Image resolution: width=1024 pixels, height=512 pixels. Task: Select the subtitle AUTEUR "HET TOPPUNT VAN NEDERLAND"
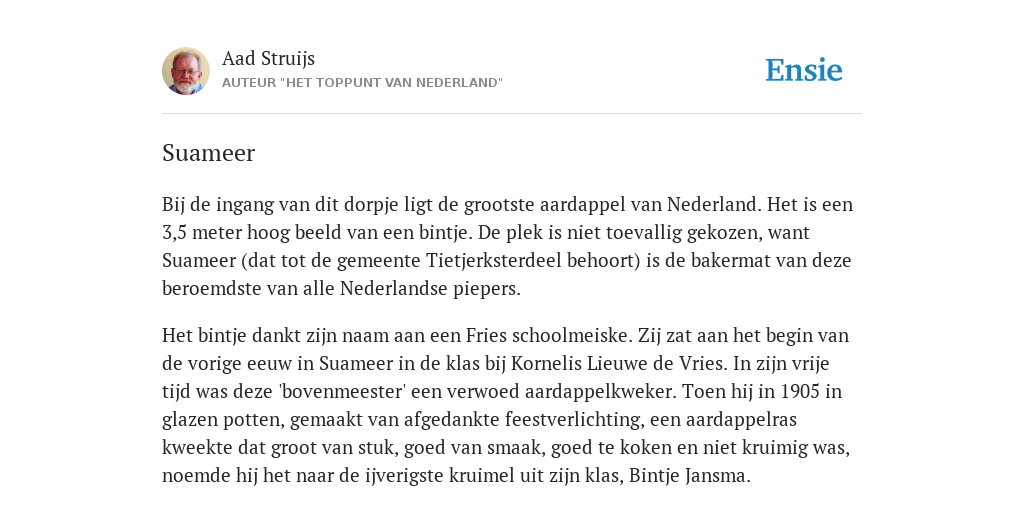coord(362,83)
